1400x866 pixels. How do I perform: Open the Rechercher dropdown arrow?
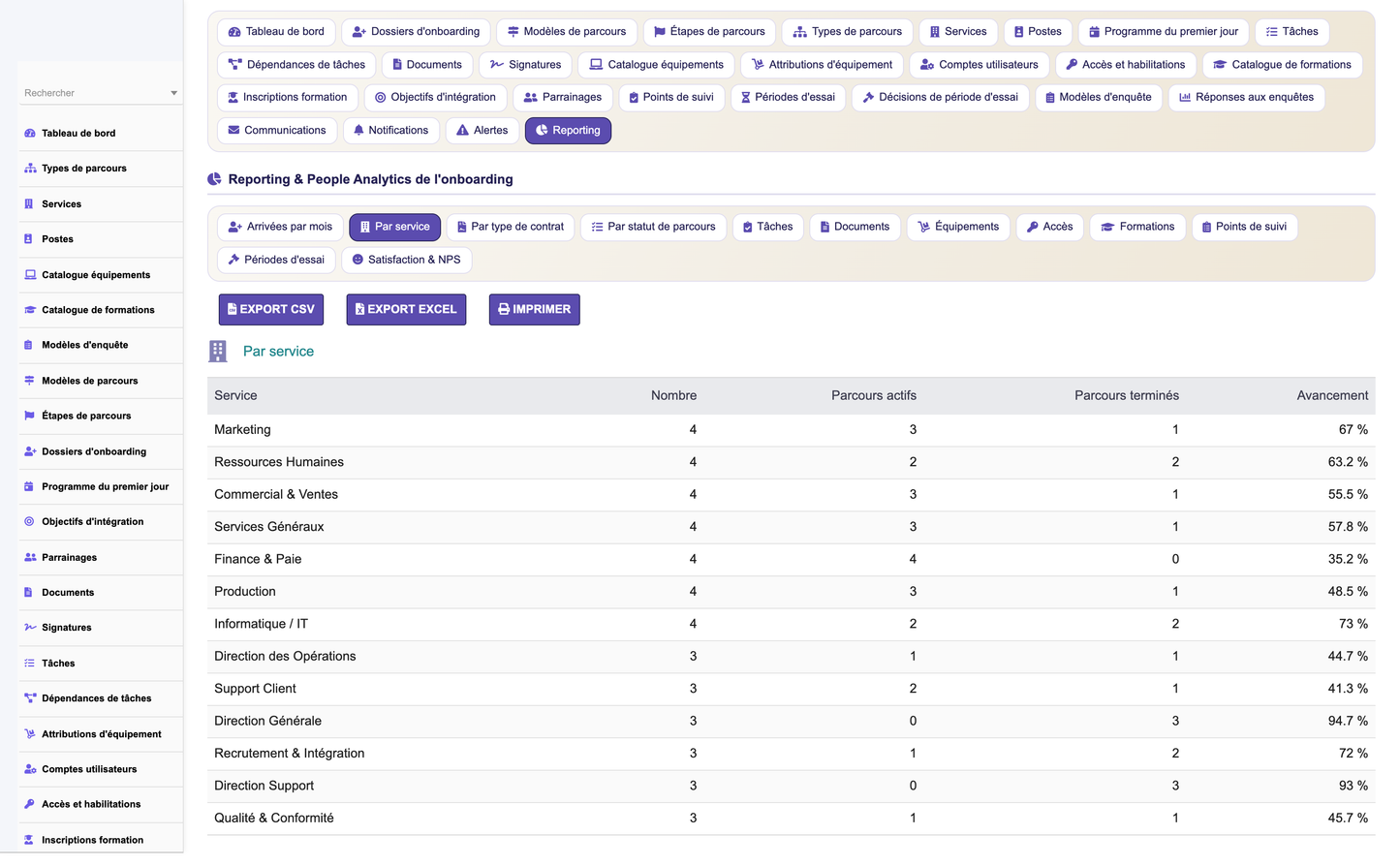174,93
